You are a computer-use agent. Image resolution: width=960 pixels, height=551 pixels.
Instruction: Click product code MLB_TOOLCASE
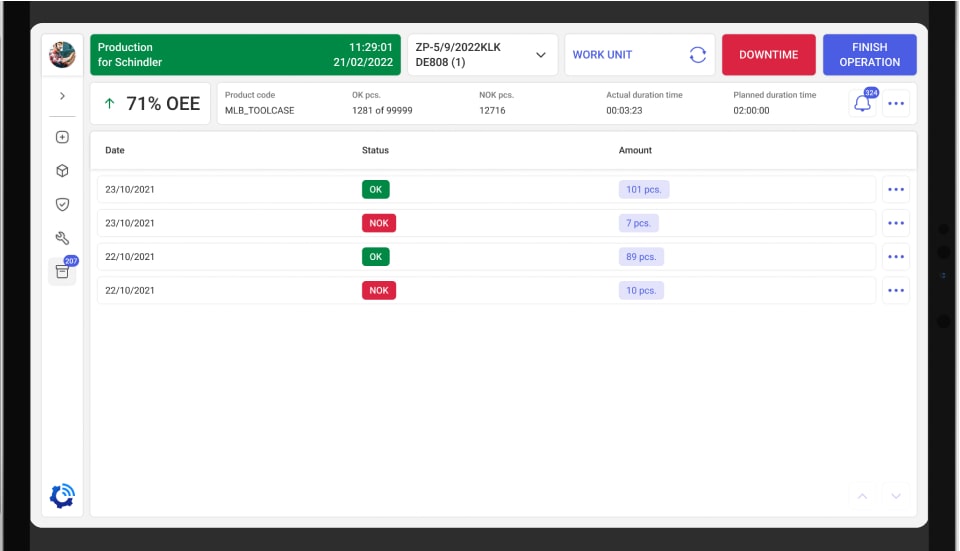tap(260, 110)
